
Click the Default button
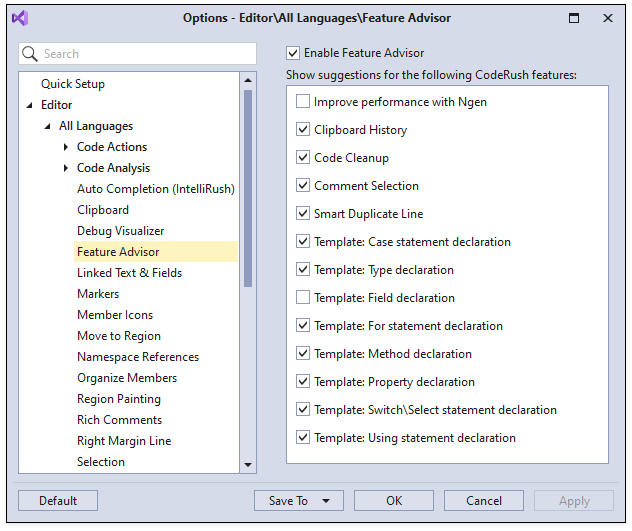(58, 501)
